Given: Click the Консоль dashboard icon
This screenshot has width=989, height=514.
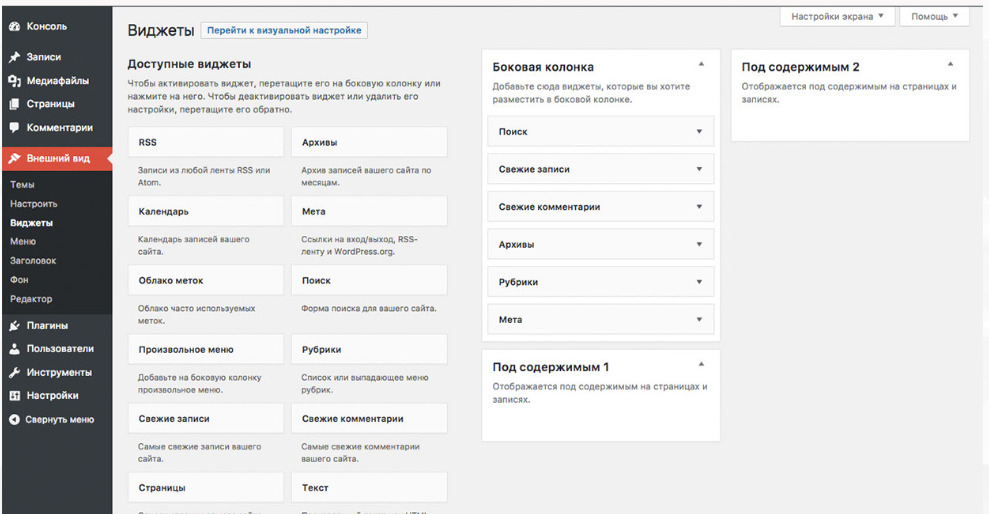Looking at the screenshot, I should click(x=15, y=26).
